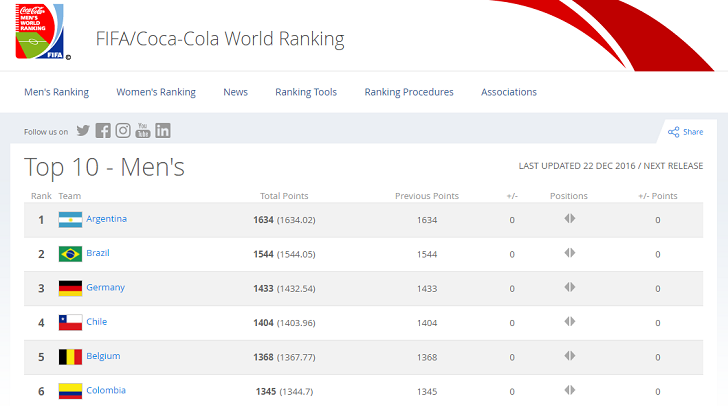Click the Team column header
728x406 pixels.
(70, 196)
